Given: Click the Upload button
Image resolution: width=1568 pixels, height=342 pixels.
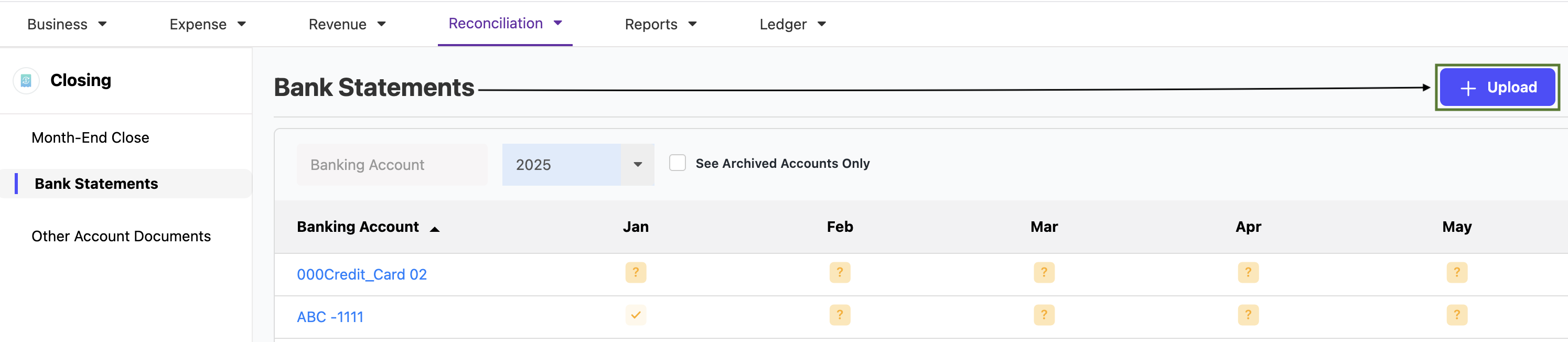Looking at the screenshot, I should coord(1497,88).
